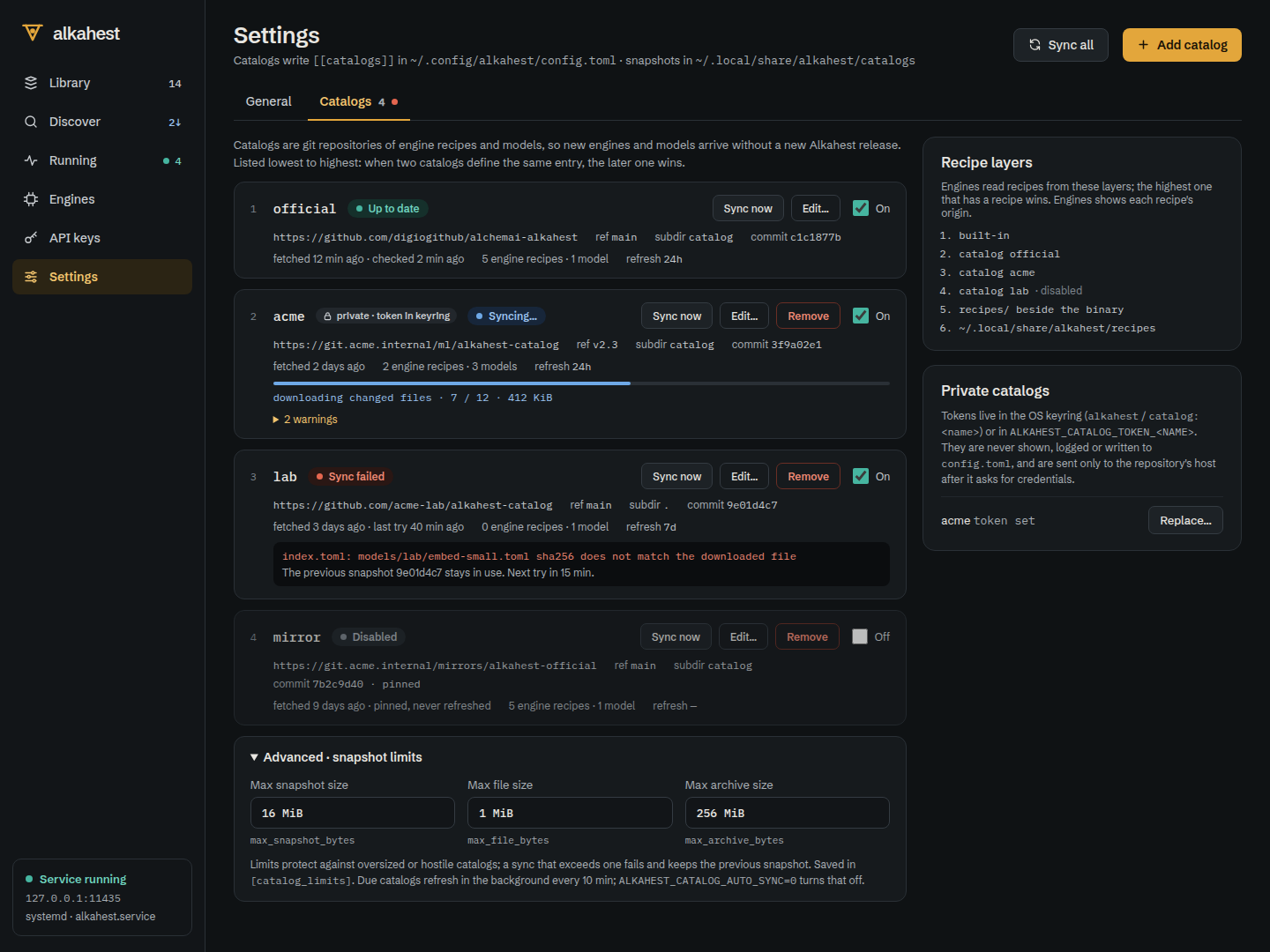Disable the official catalog checkbox

(x=861, y=208)
